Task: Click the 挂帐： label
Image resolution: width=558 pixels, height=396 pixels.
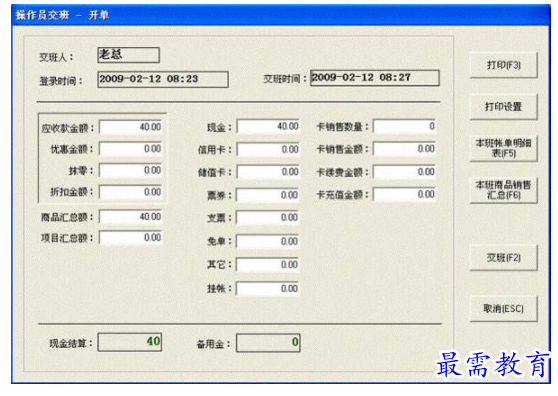Action: tap(219, 289)
